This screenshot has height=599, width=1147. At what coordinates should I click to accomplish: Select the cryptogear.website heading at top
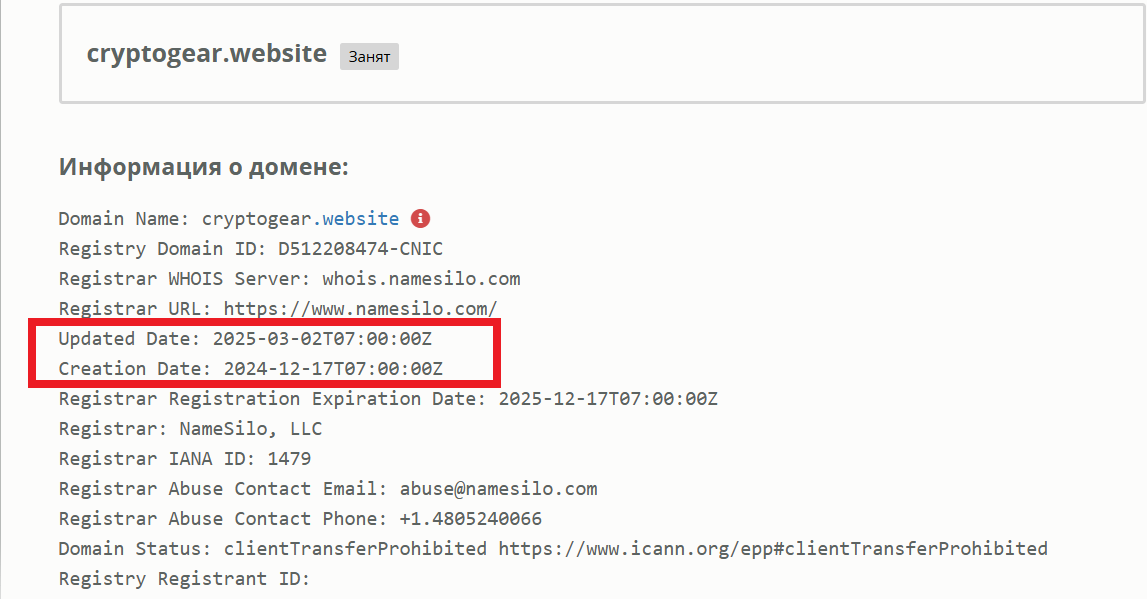207,53
